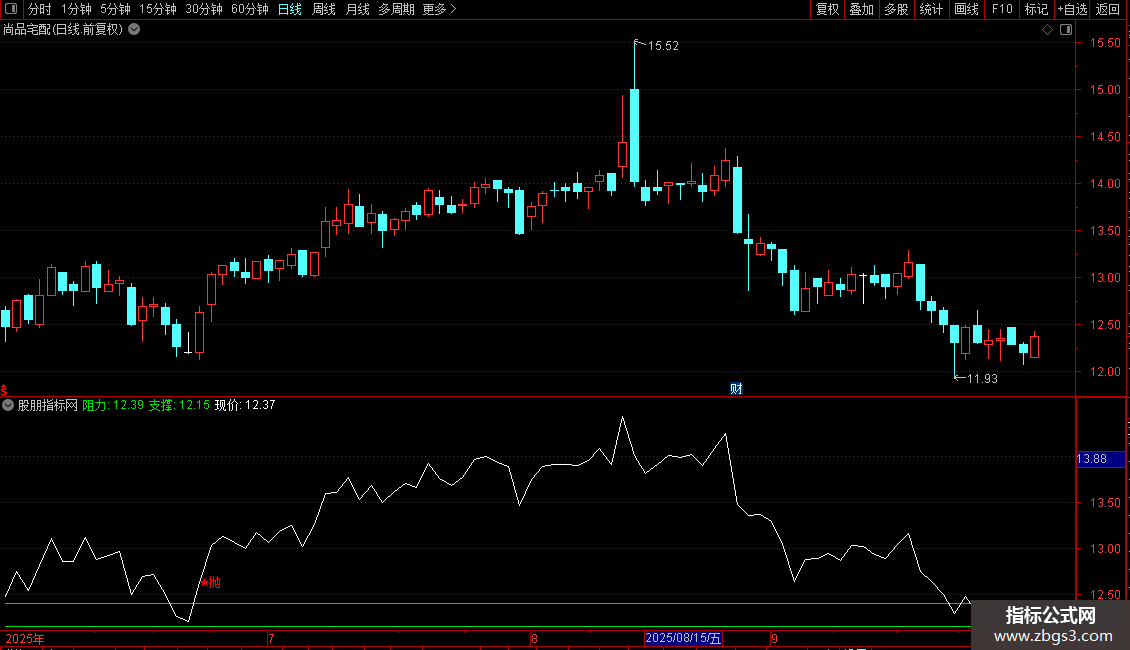This screenshot has height=650, width=1130.
Task: Switch to 月线 monthly chart
Action: coord(357,9)
